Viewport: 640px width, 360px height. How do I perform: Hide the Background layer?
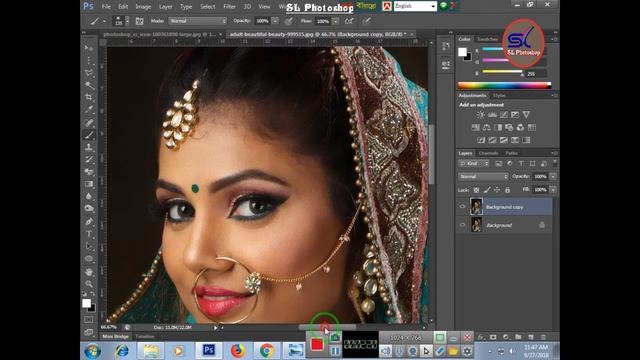click(x=462, y=225)
